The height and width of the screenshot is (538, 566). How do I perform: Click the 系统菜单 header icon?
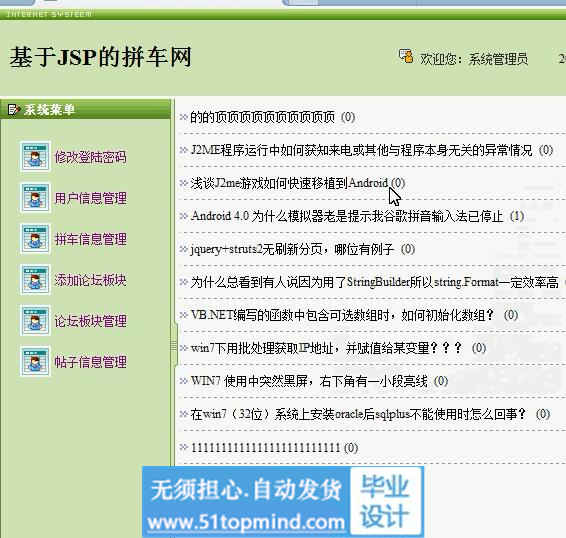13,109
